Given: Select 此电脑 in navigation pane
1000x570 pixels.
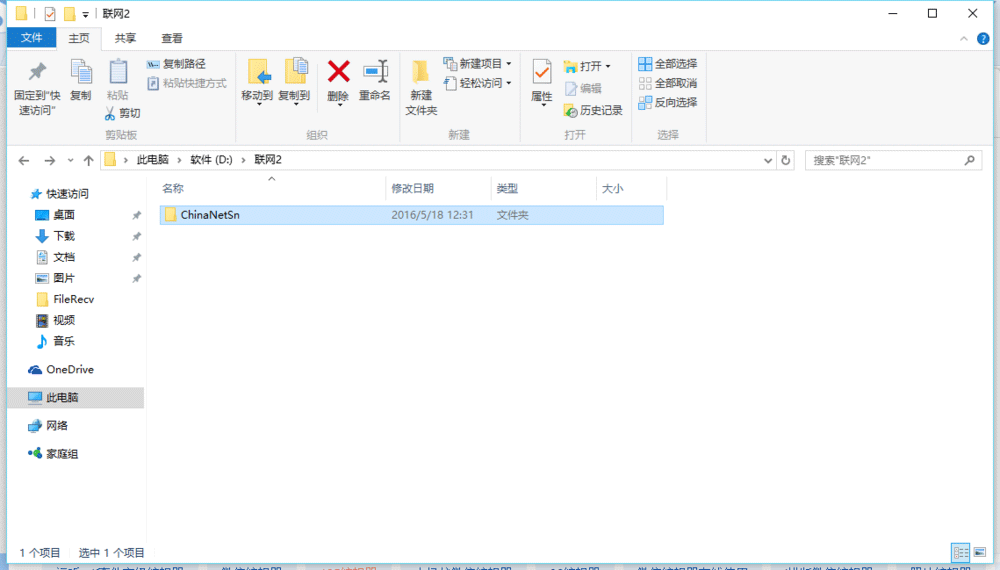Looking at the screenshot, I should point(75,397).
